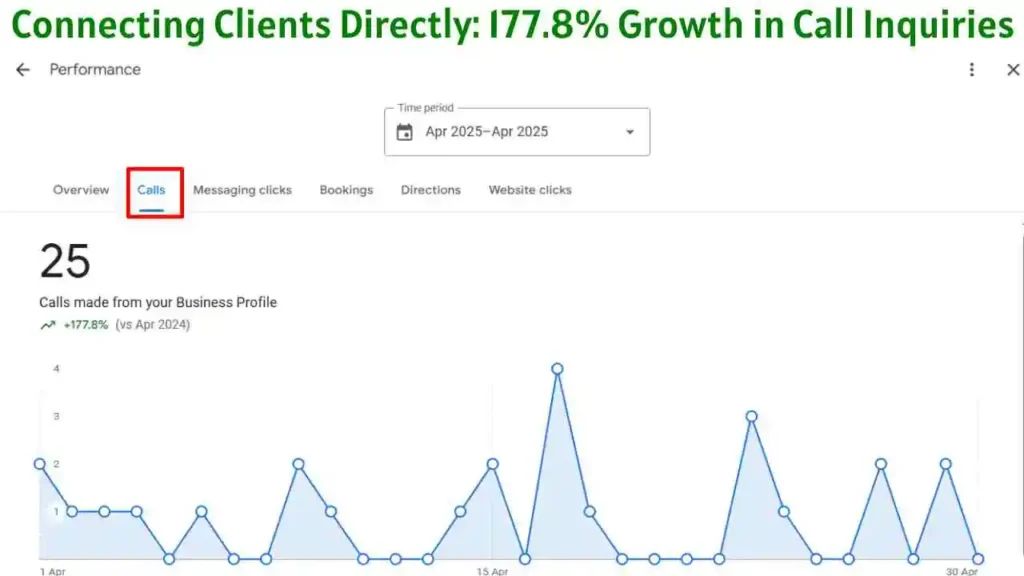Expand the Time period dropdown arrow

tap(629, 132)
